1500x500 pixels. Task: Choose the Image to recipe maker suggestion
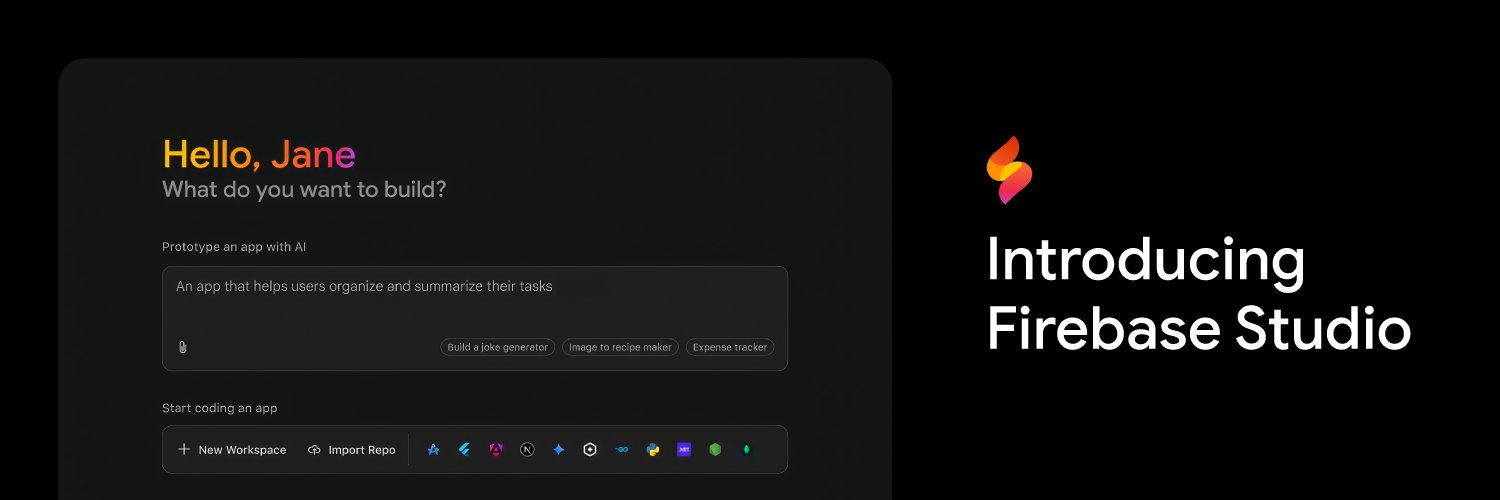[620, 347]
